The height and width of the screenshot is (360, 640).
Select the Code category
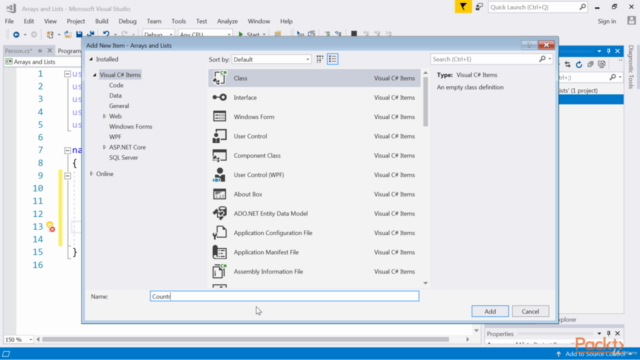(x=116, y=85)
